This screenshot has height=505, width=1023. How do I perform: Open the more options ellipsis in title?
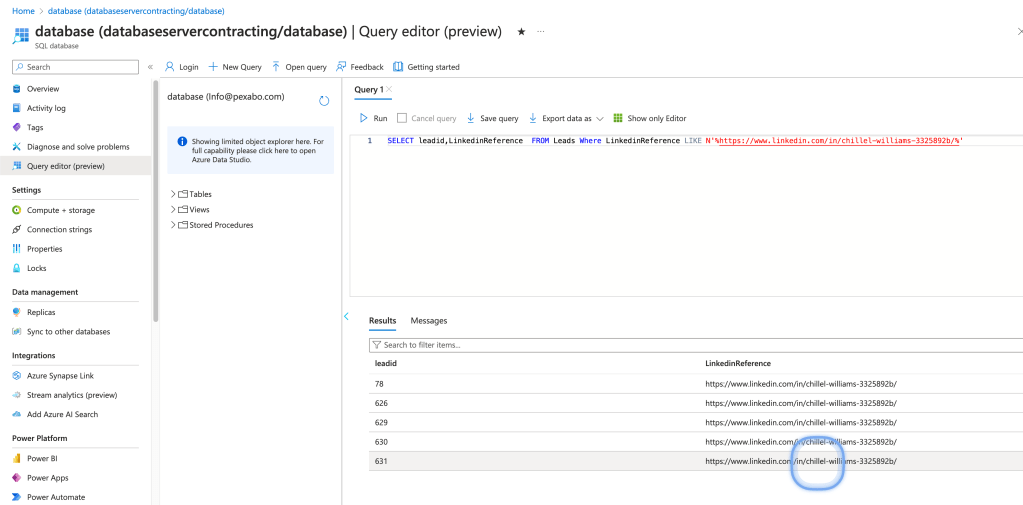541,31
